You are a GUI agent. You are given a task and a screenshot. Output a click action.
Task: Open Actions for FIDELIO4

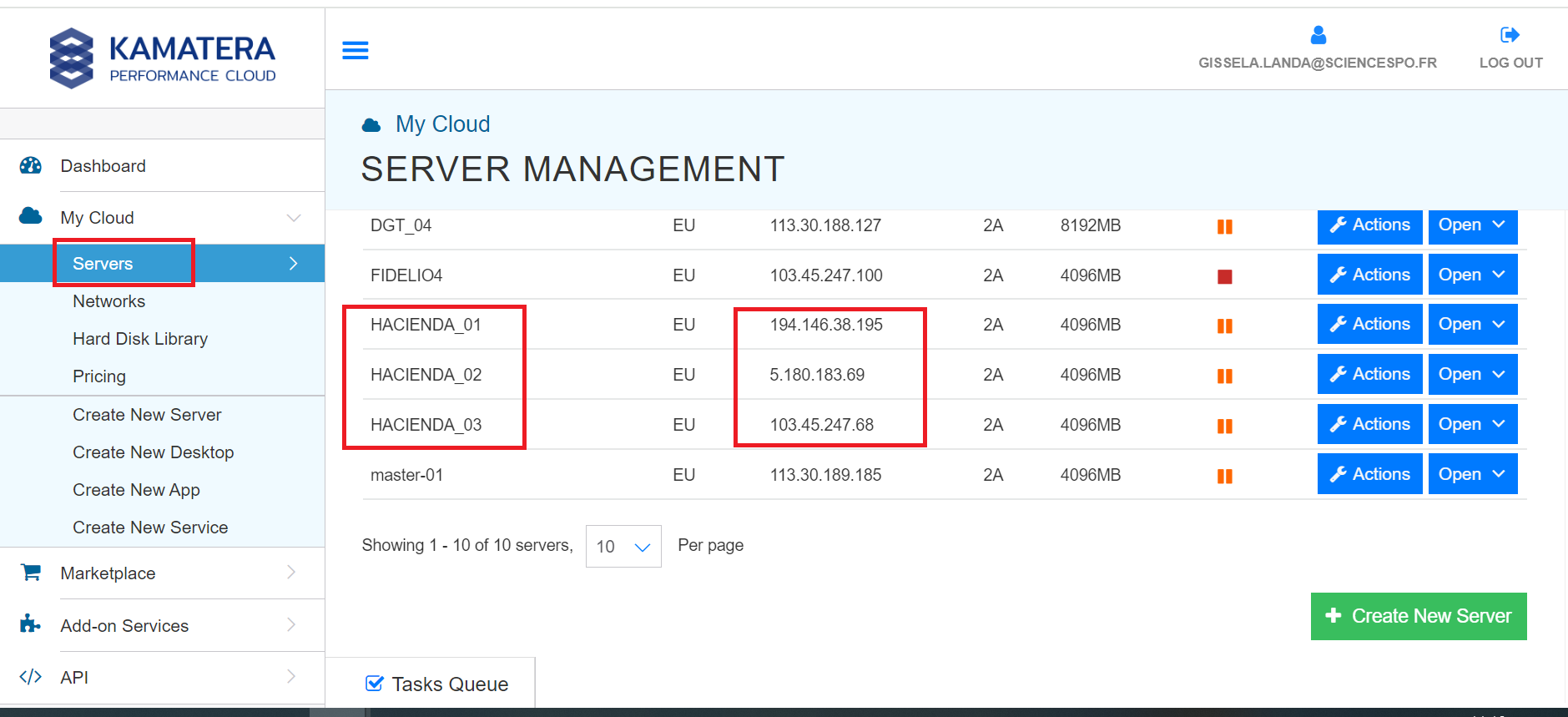(1370, 275)
